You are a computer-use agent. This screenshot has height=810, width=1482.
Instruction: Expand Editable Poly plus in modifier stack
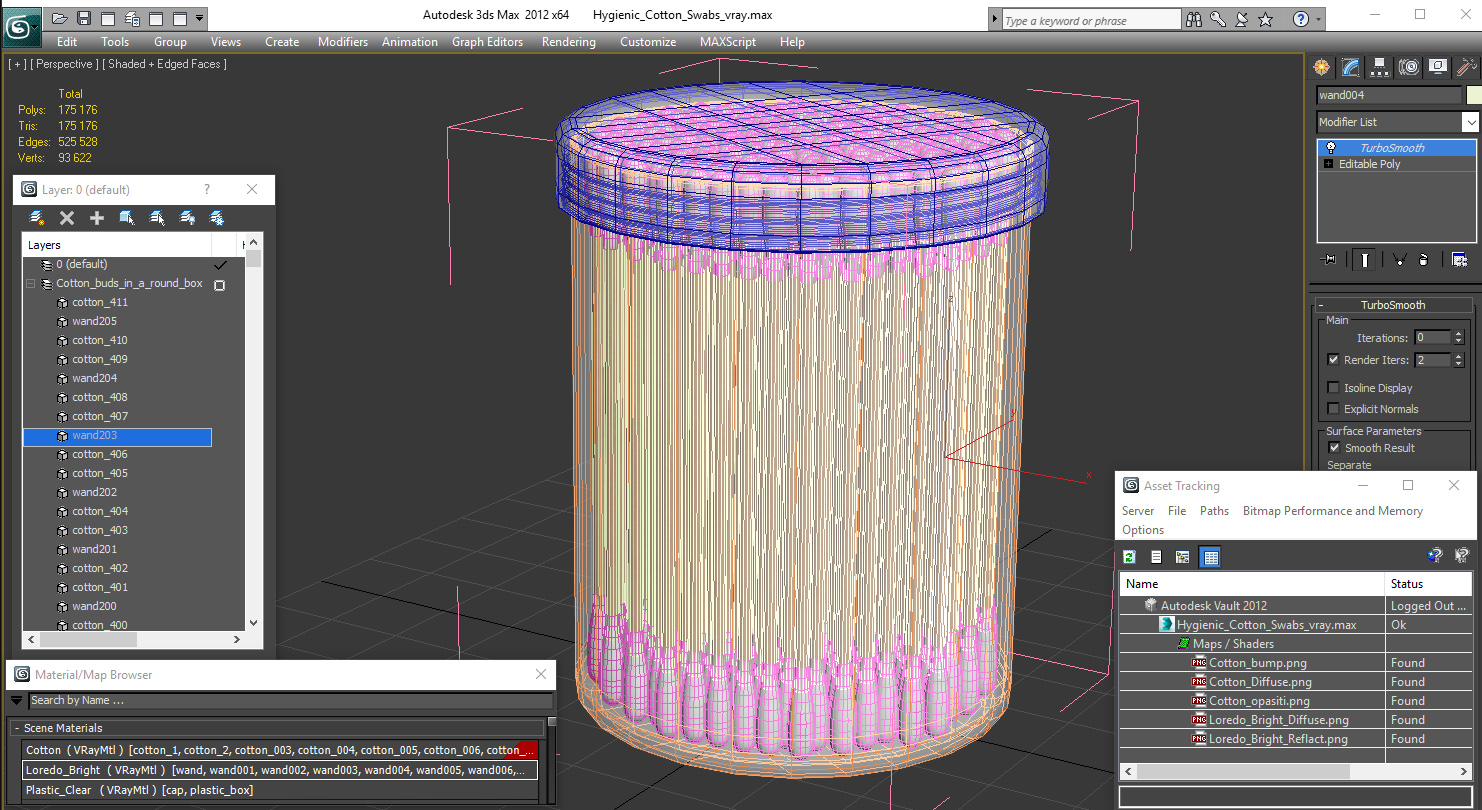click(x=1329, y=164)
